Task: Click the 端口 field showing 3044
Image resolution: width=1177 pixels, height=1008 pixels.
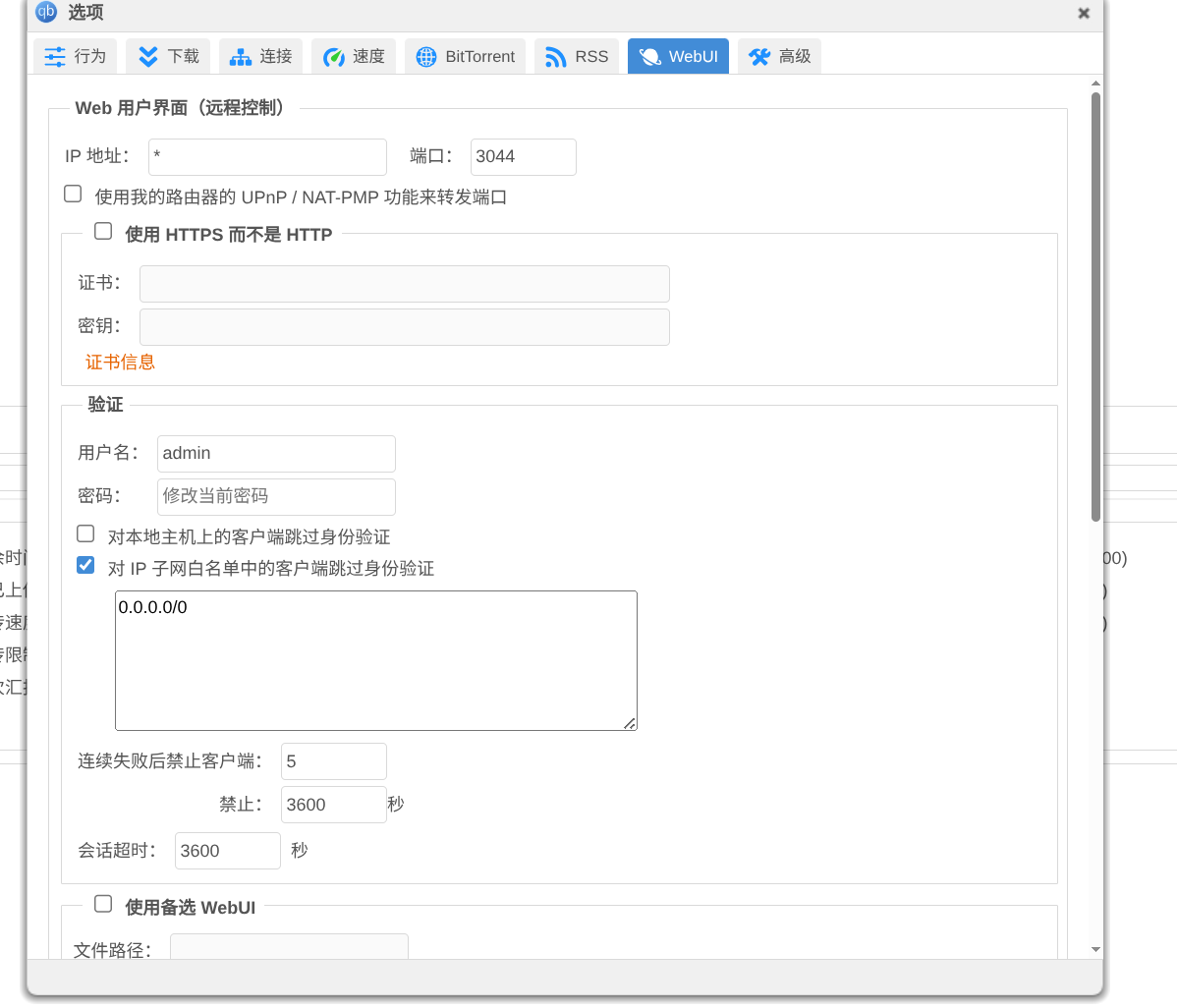Action: point(524,157)
